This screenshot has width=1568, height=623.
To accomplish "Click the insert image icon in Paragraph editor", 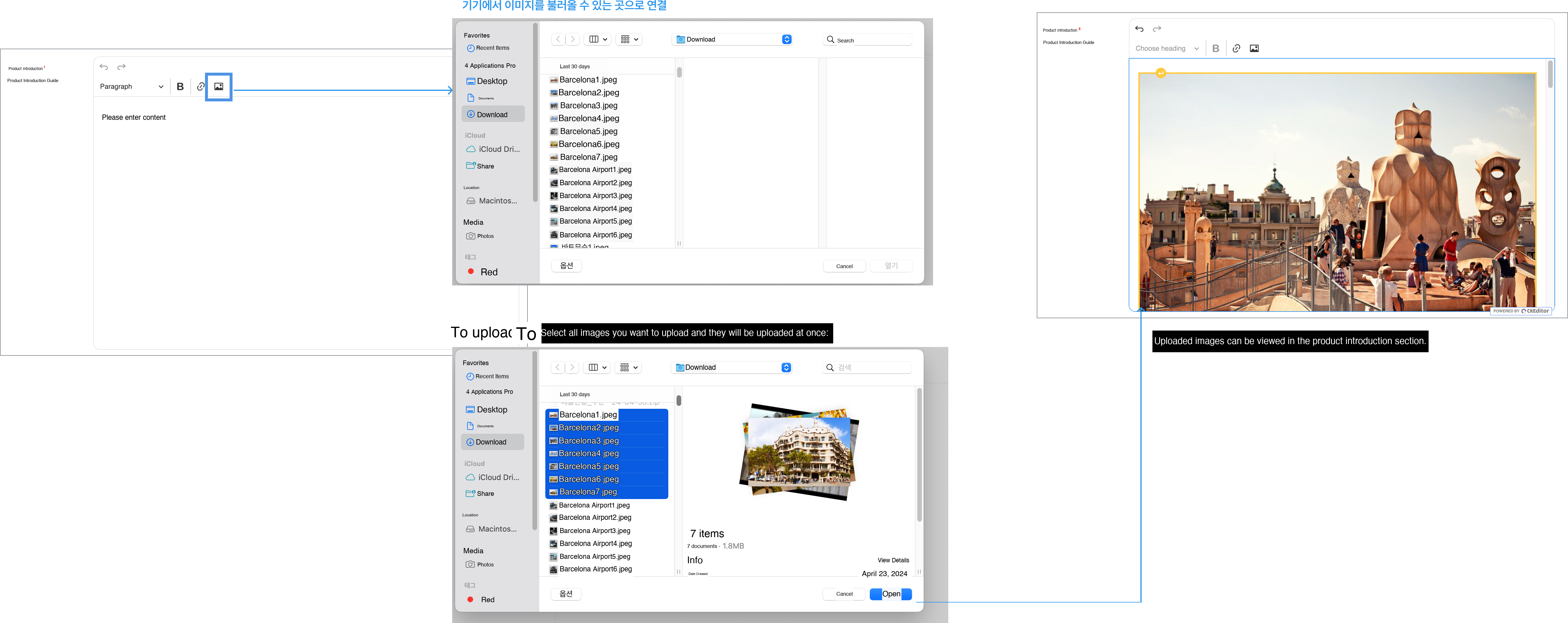I will click(218, 86).
